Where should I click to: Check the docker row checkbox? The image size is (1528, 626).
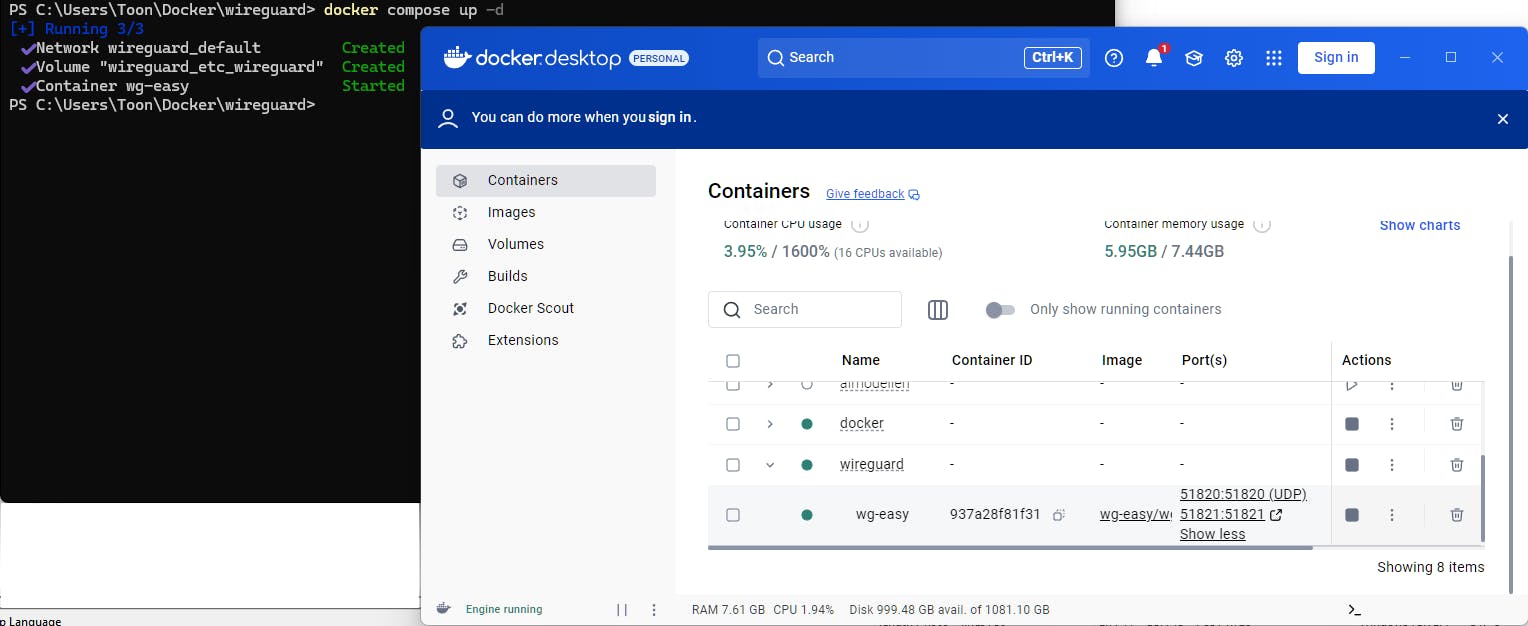point(733,424)
